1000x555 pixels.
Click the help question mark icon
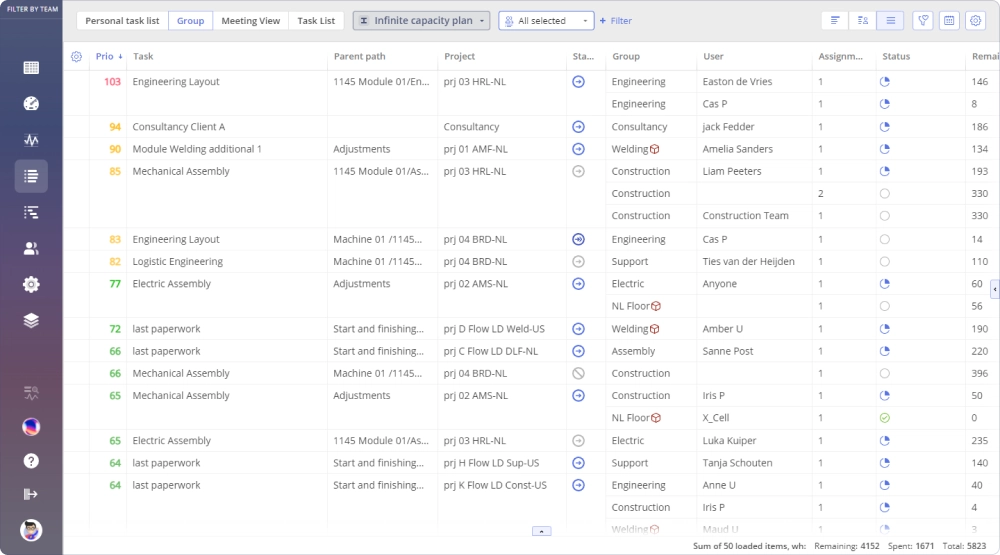[x=31, y=461]
